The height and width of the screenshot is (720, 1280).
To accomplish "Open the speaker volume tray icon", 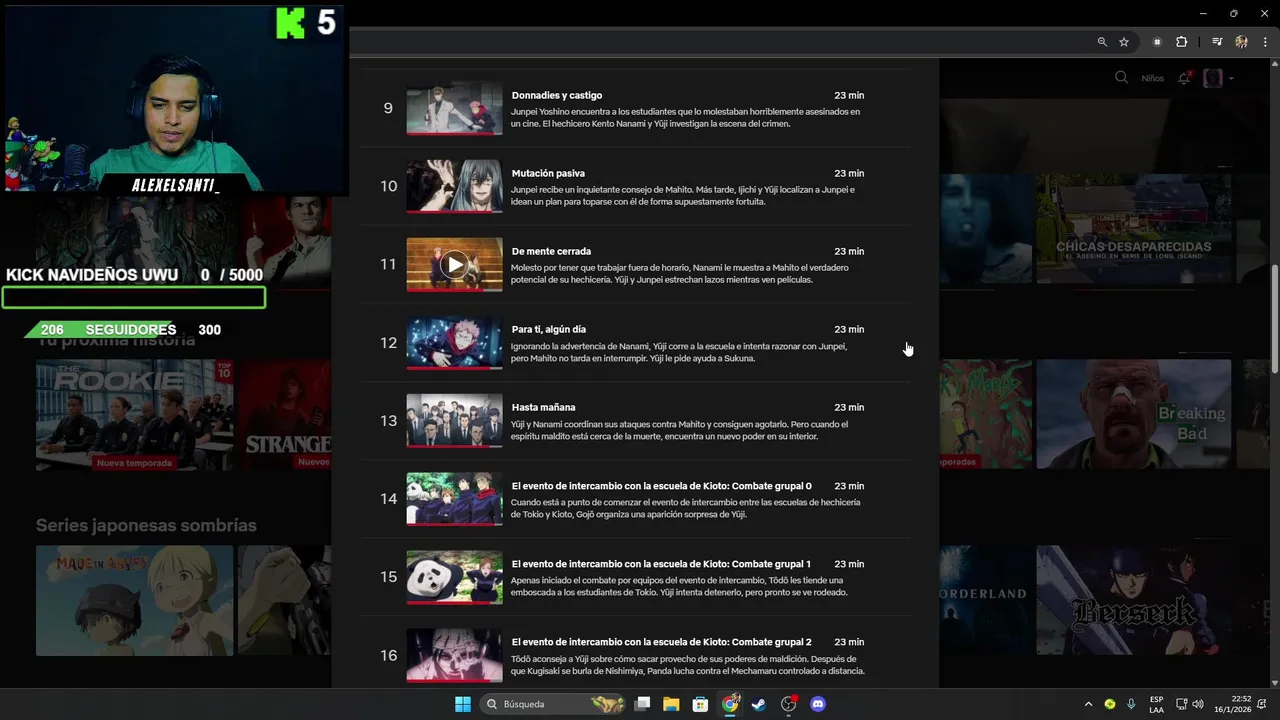I will point(1198,704).
